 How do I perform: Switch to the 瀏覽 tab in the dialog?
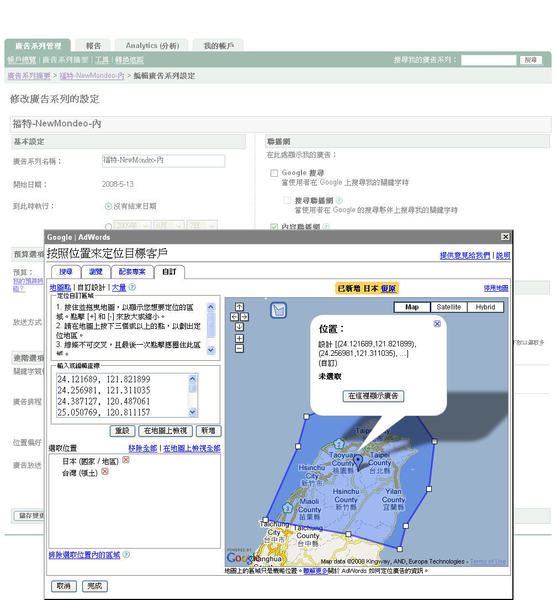pyautogui.click(x=96, y=272)
